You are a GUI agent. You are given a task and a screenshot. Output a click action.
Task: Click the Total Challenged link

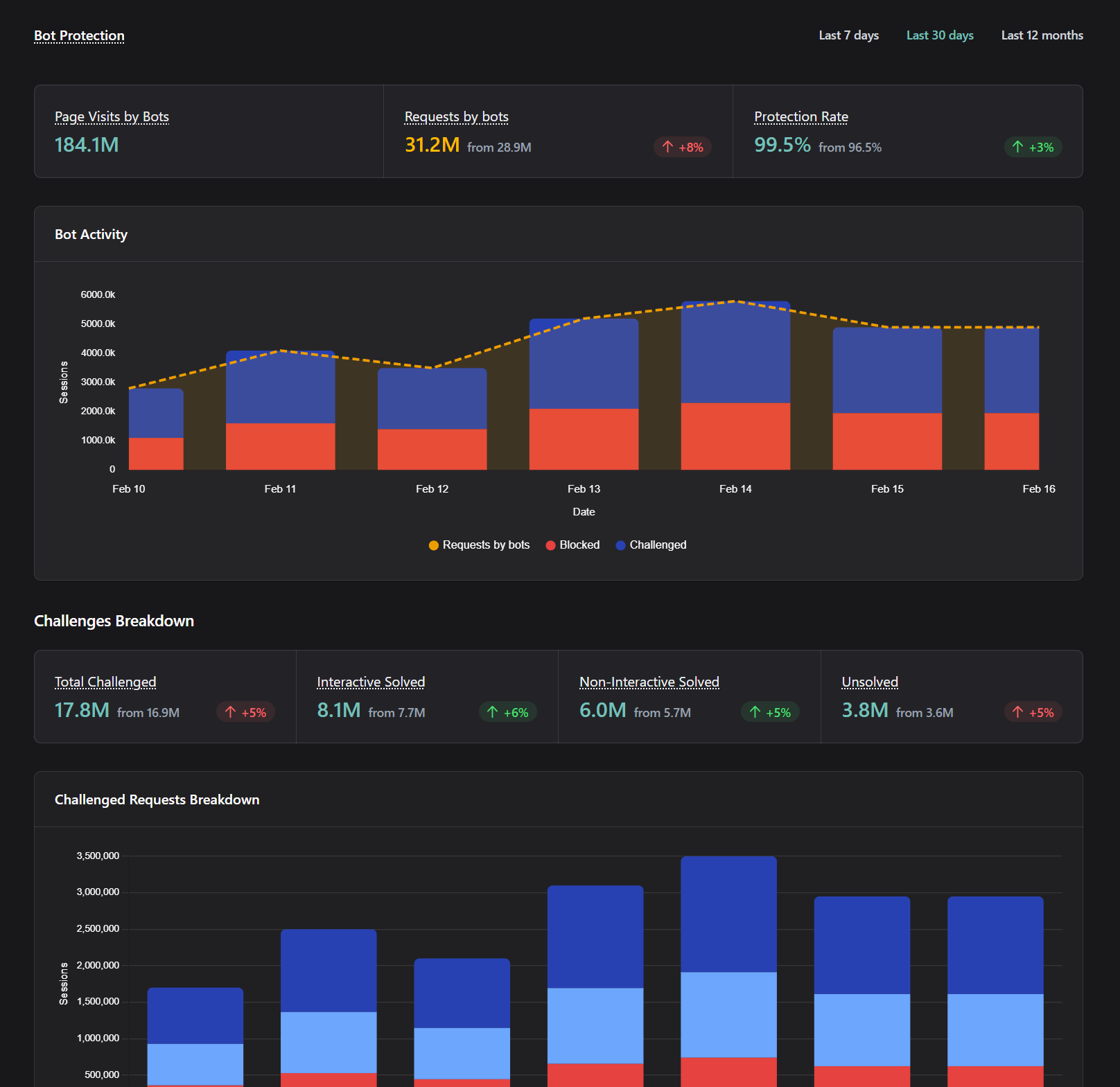[105, 682]
